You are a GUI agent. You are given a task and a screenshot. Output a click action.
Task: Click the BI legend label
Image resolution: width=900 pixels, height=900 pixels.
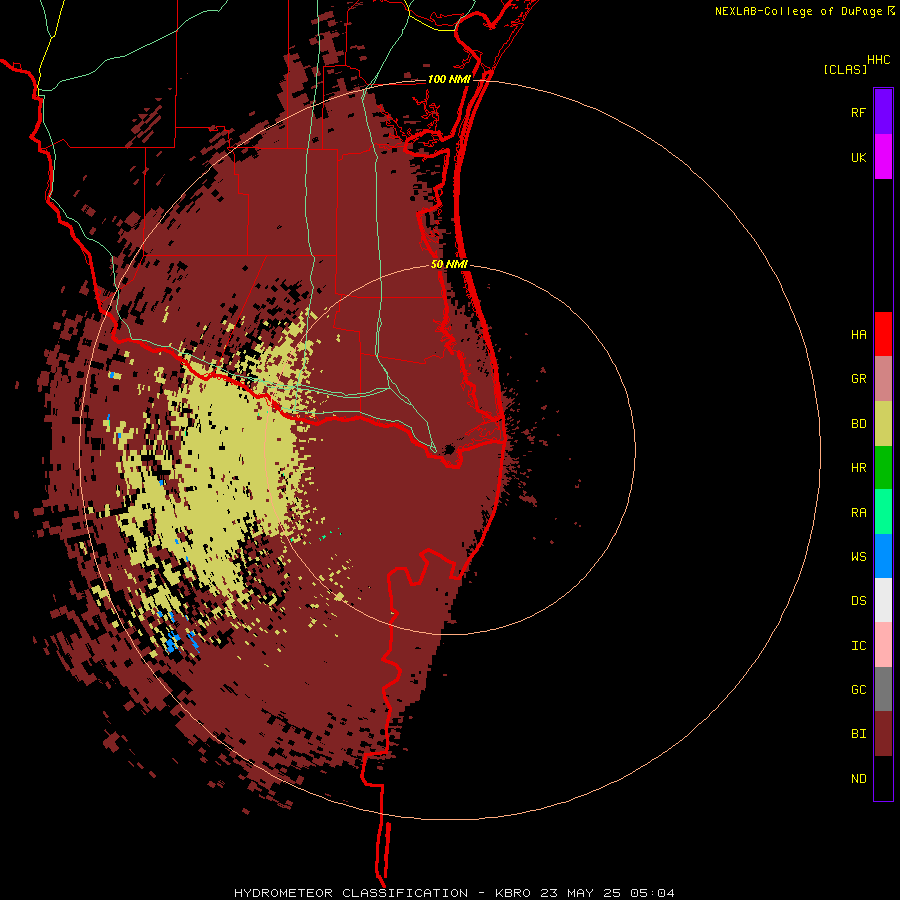(858, 734)
